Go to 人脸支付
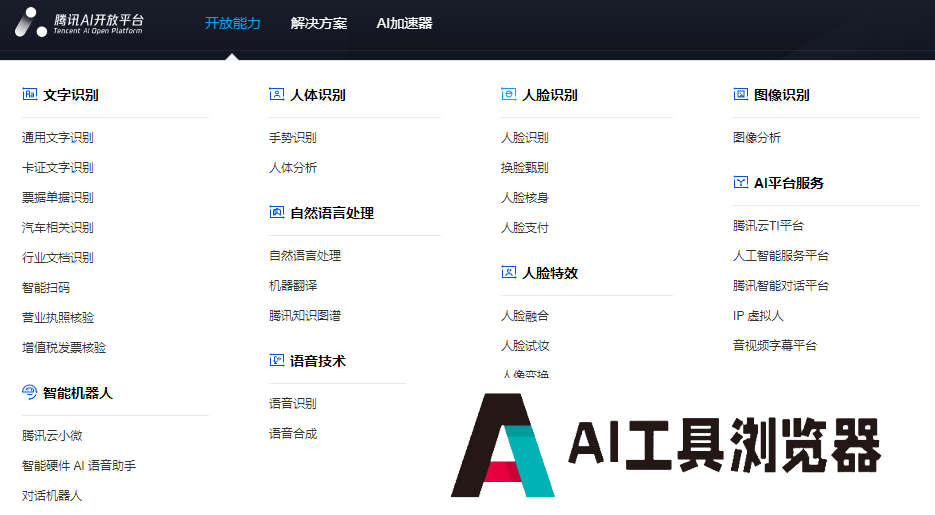The width and height of the screenshot is (935, 515). point(525,228)
